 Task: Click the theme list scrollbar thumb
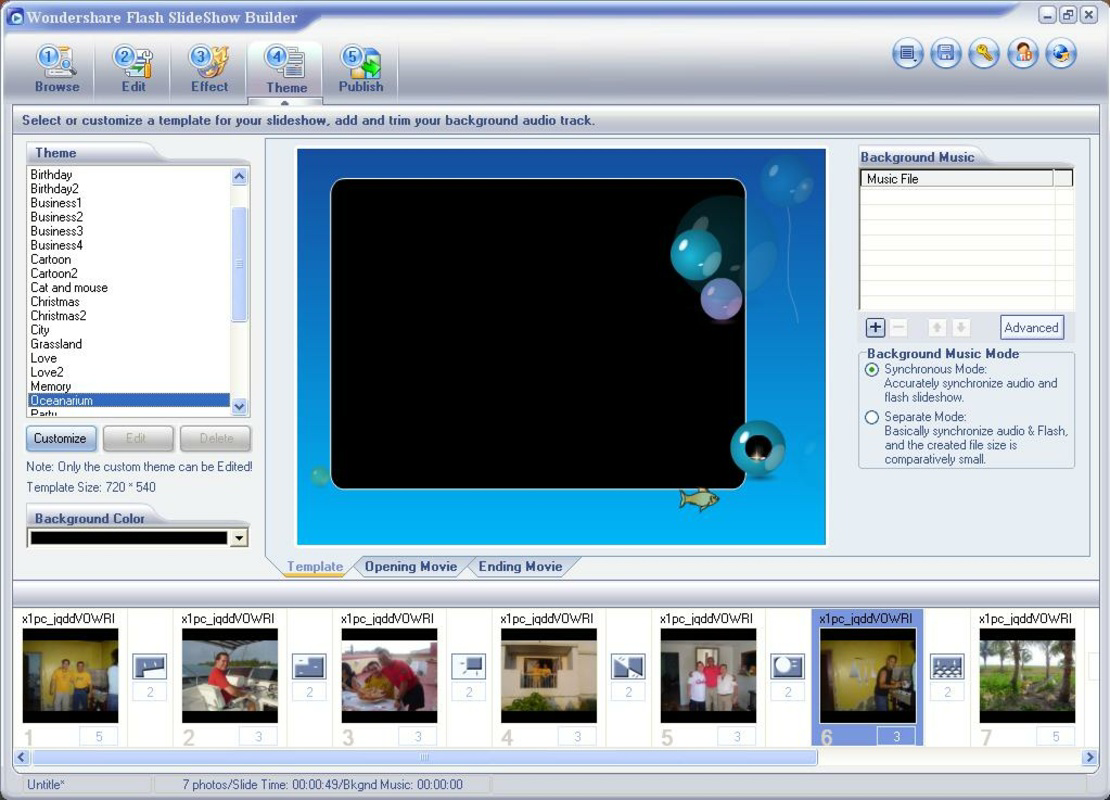239,263
